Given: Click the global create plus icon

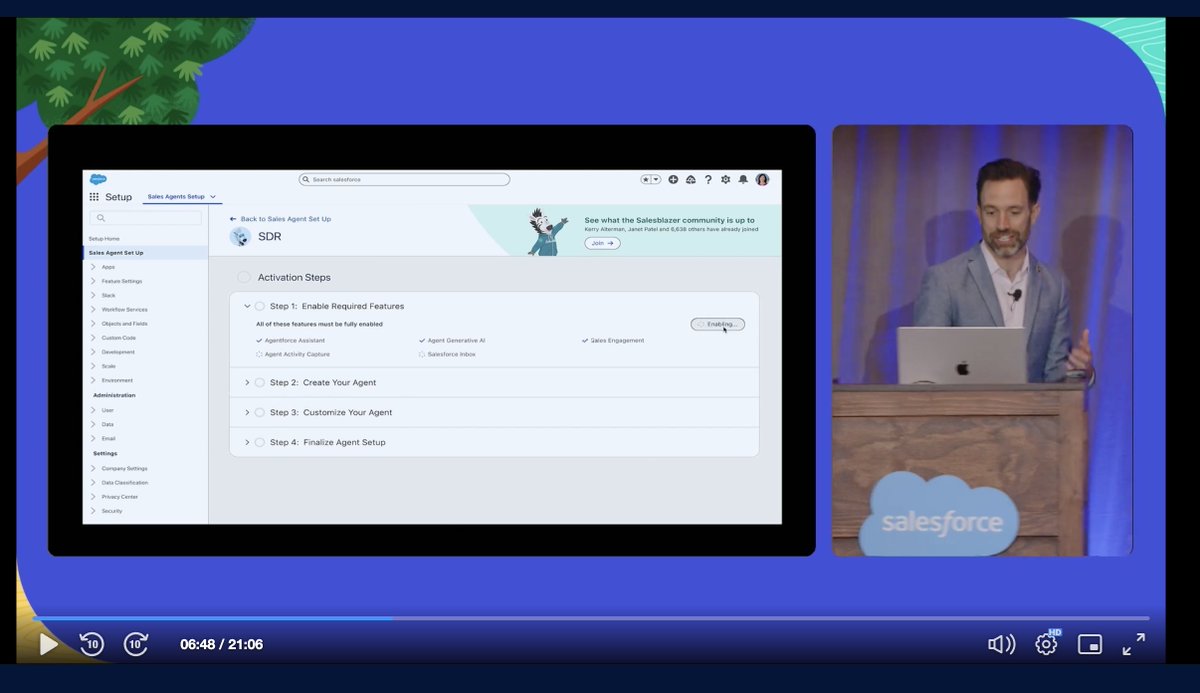Looking at the screenshot, I should click(x=672, y=179).
